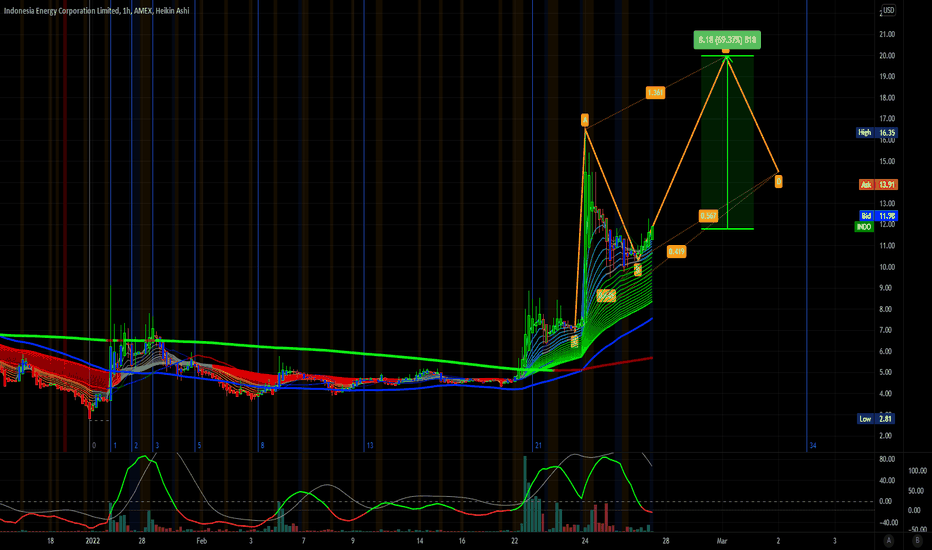Select the Bid 11.98 price label

878,216
